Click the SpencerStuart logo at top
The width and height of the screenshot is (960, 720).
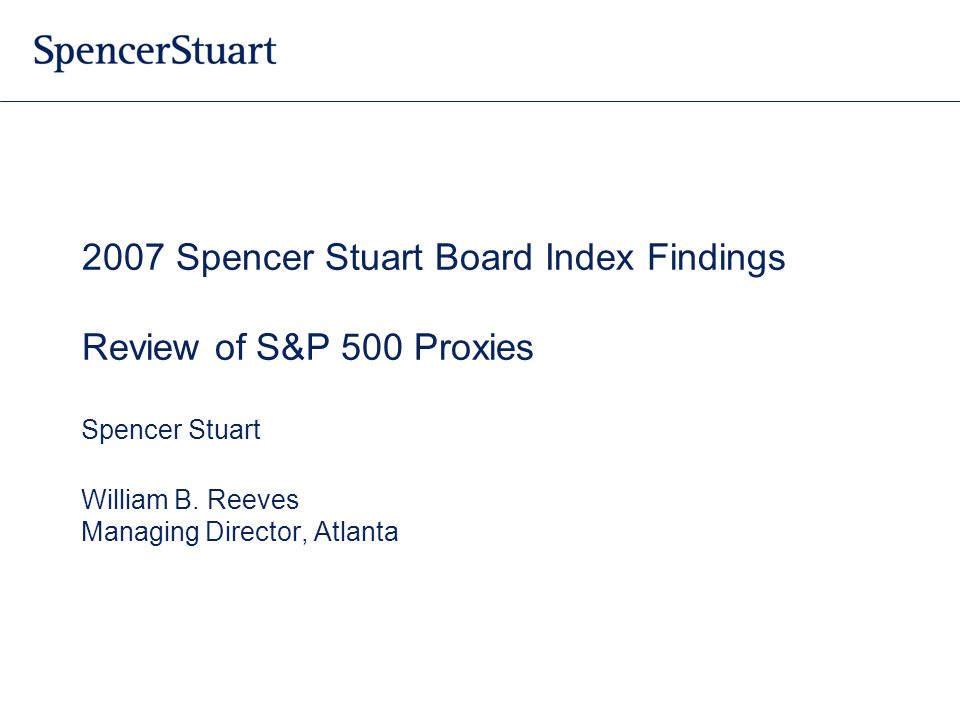click(155, 51)
